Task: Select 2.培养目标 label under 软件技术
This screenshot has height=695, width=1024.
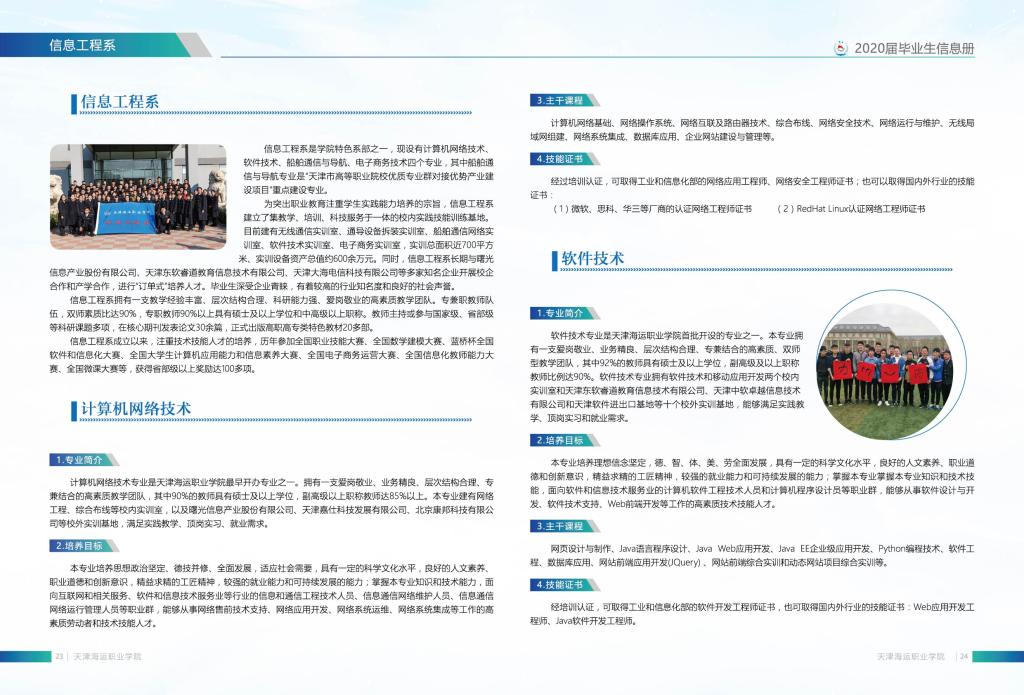Action: (x=560, y=440)
